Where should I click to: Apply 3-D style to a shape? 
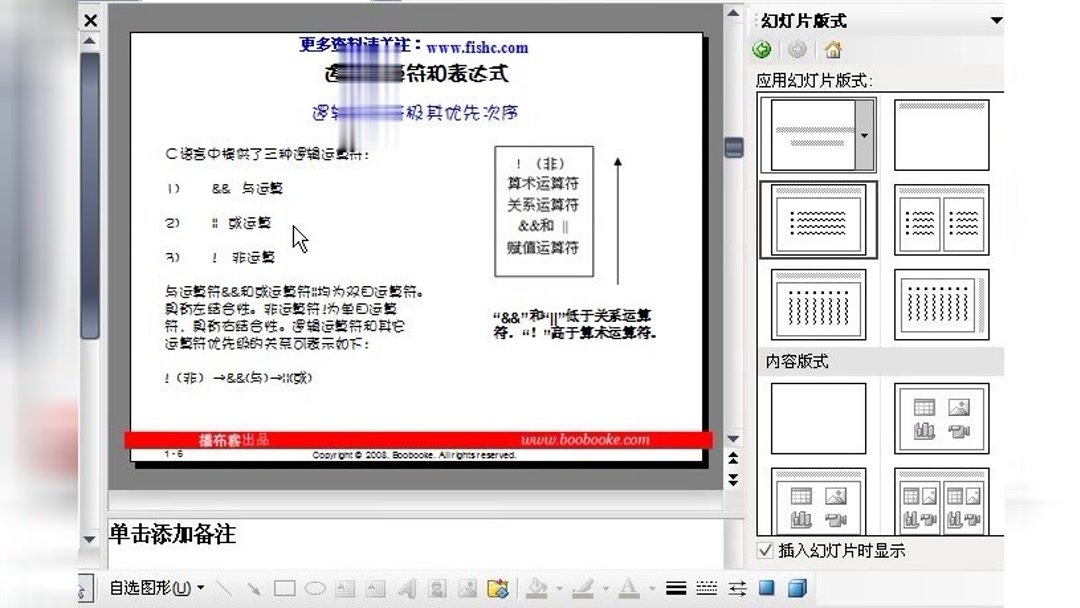click(x=797, y=588)
